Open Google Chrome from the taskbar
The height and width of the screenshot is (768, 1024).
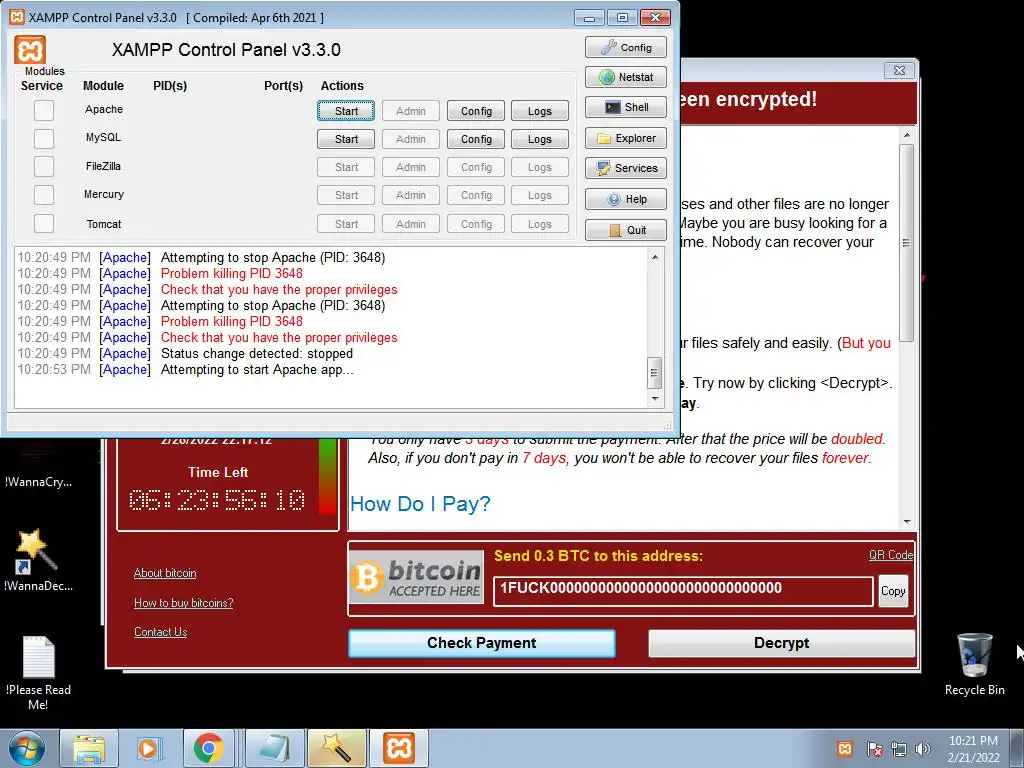point(208,748)
